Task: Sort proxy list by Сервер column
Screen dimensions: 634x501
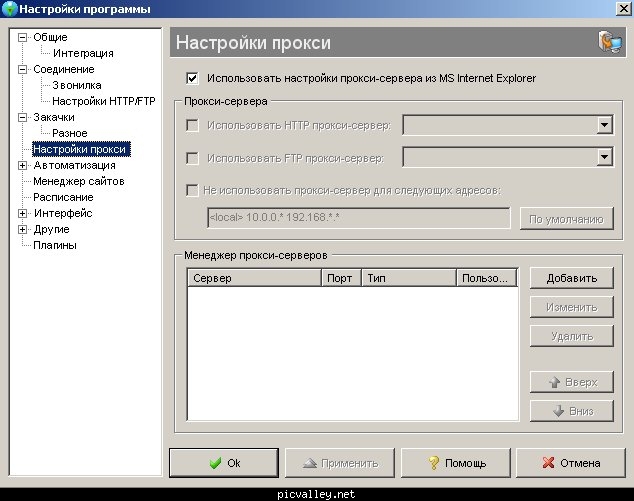Action: tap(255, 278)
